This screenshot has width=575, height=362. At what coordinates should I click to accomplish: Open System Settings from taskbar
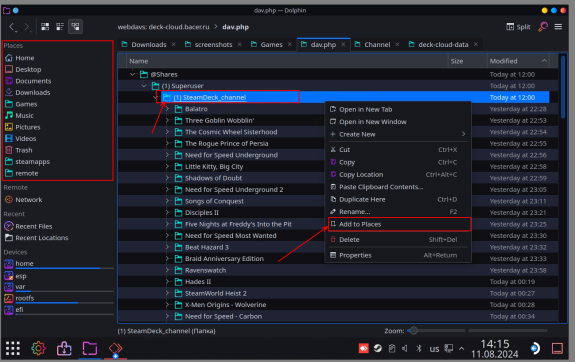tap(39, 348)
